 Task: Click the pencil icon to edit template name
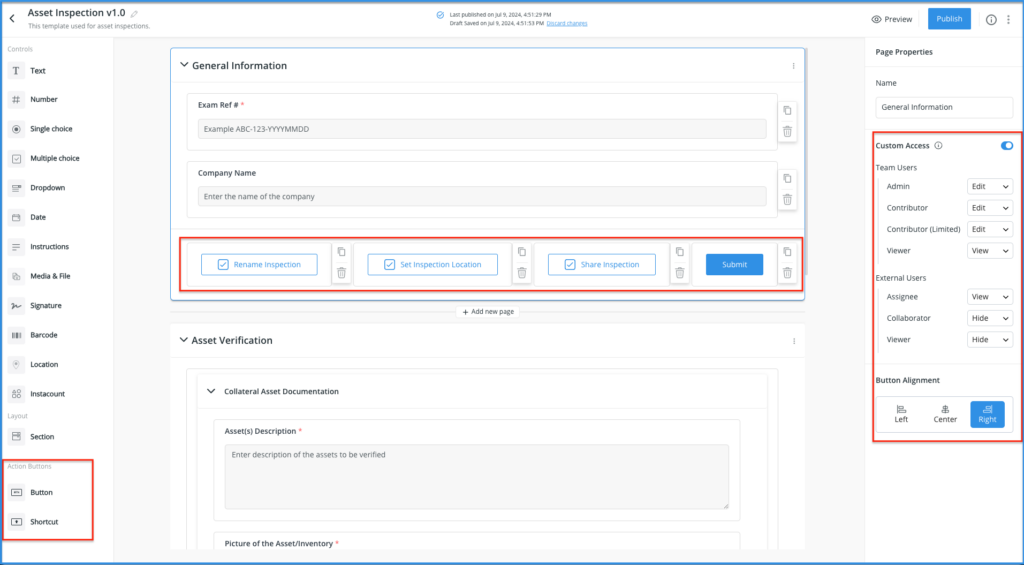pos(135,14)
